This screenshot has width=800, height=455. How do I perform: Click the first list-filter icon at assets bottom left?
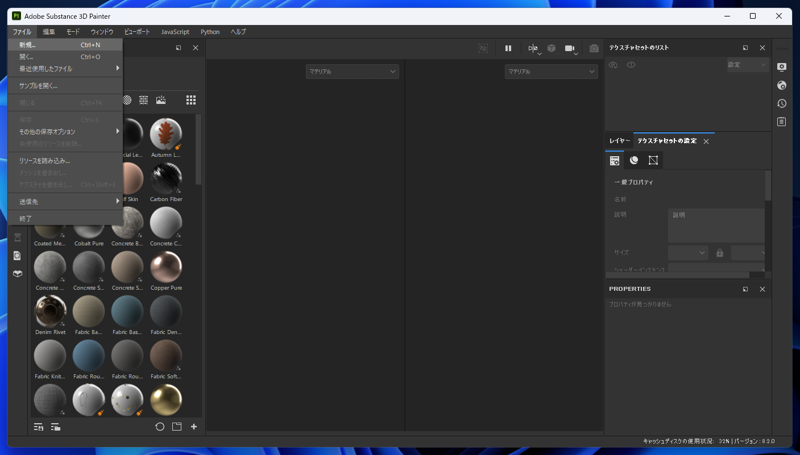[38, 427]
